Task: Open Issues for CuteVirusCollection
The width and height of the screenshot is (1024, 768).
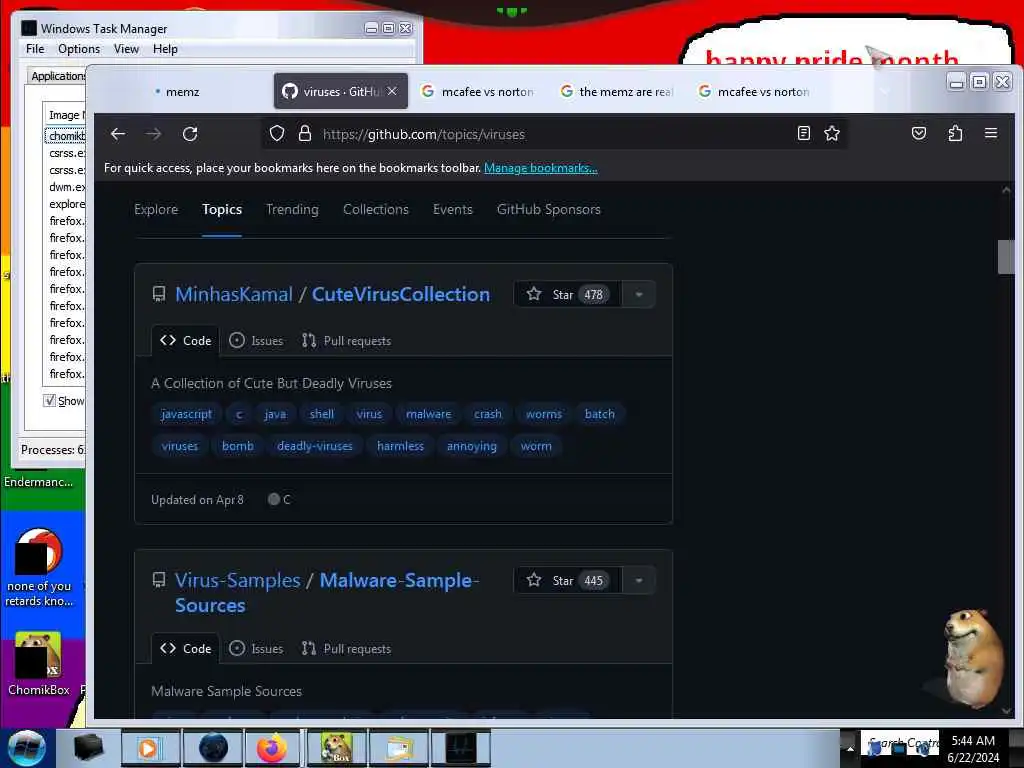Action: tap(257, 340)
